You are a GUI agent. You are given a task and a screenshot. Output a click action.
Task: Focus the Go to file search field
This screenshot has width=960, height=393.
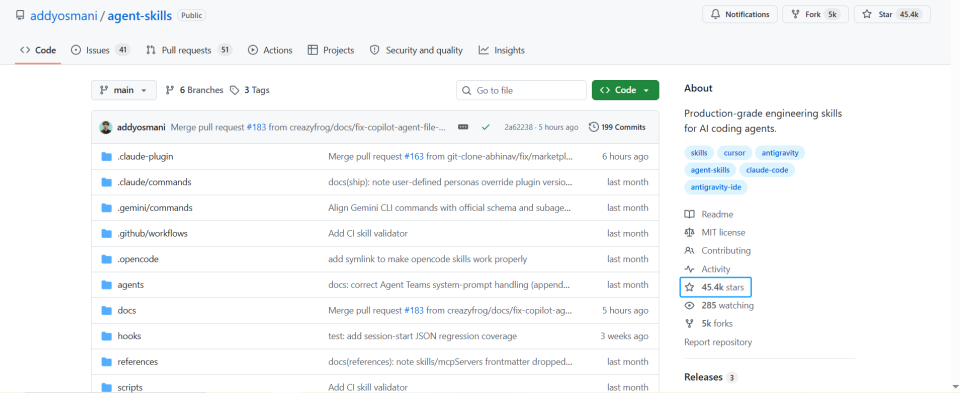coord(521,90)
